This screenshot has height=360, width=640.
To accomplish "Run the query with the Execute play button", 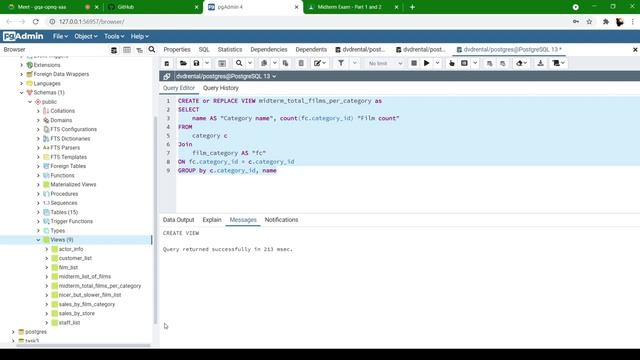I will [x=427, y=63].
